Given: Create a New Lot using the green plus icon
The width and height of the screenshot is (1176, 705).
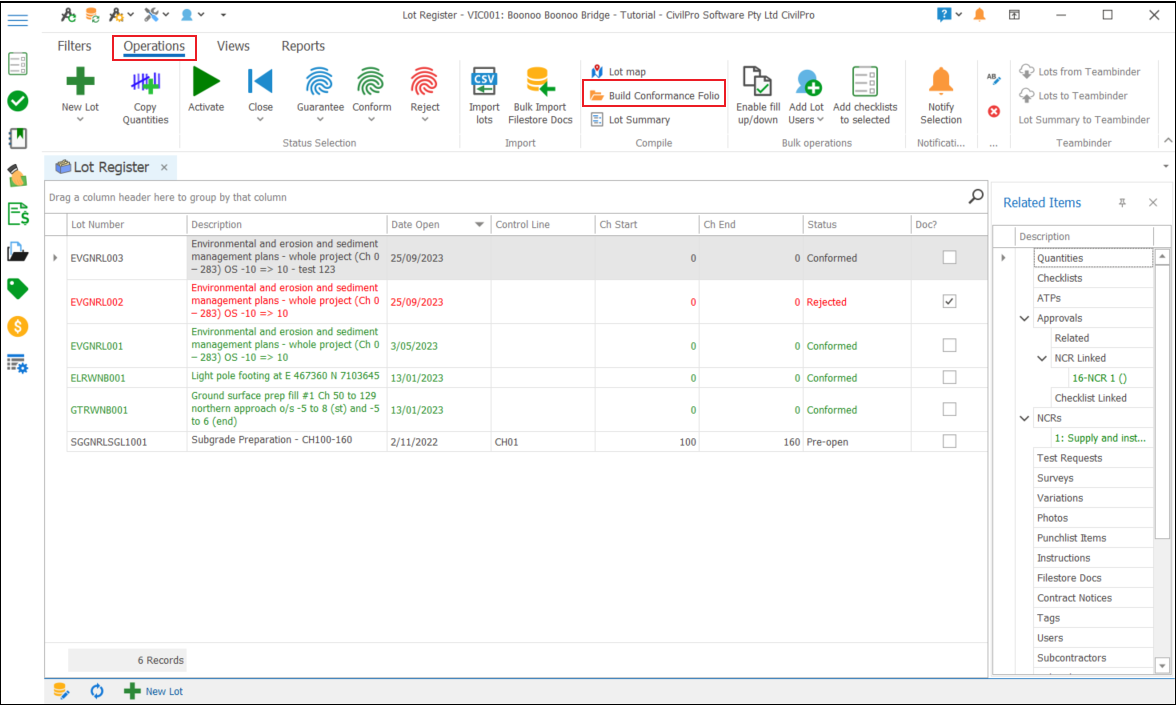Looking at the screenshot, I should pyautogui.click(x=80, y=80).
